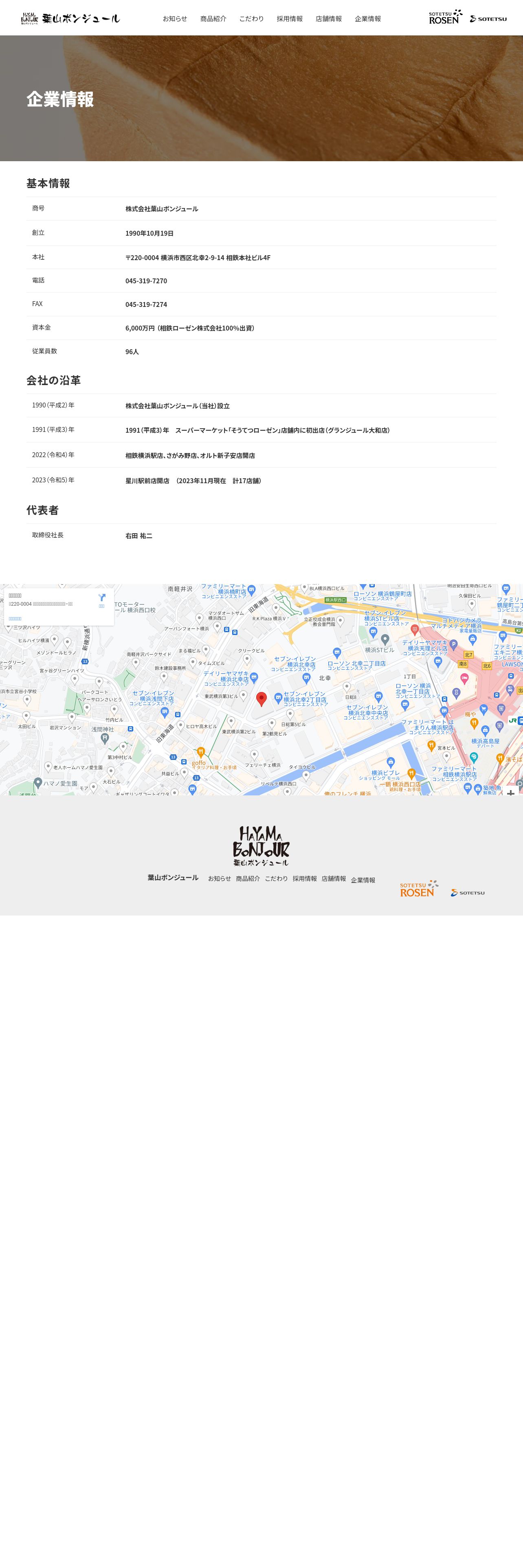Click the 基本情報 section heading
The image size is (523, 1568).
[48, 183]
